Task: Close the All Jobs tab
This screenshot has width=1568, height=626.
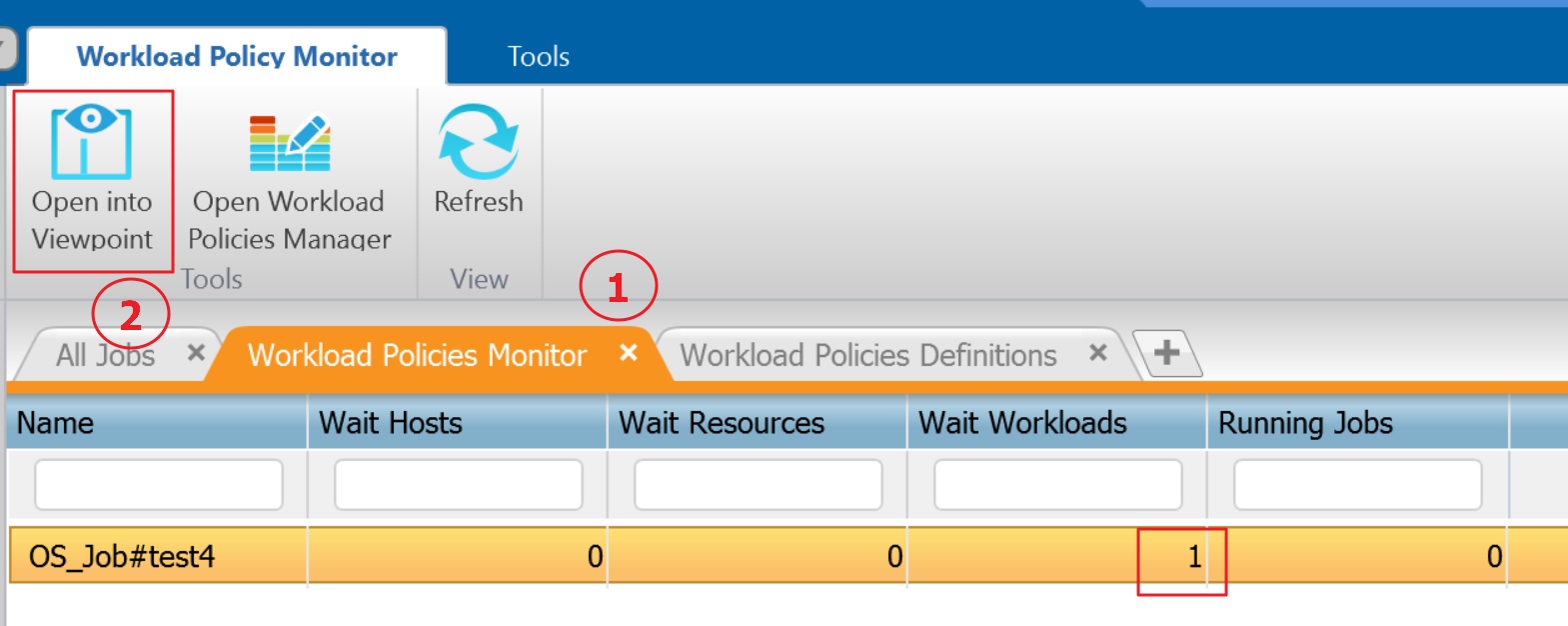Action: 196,353
